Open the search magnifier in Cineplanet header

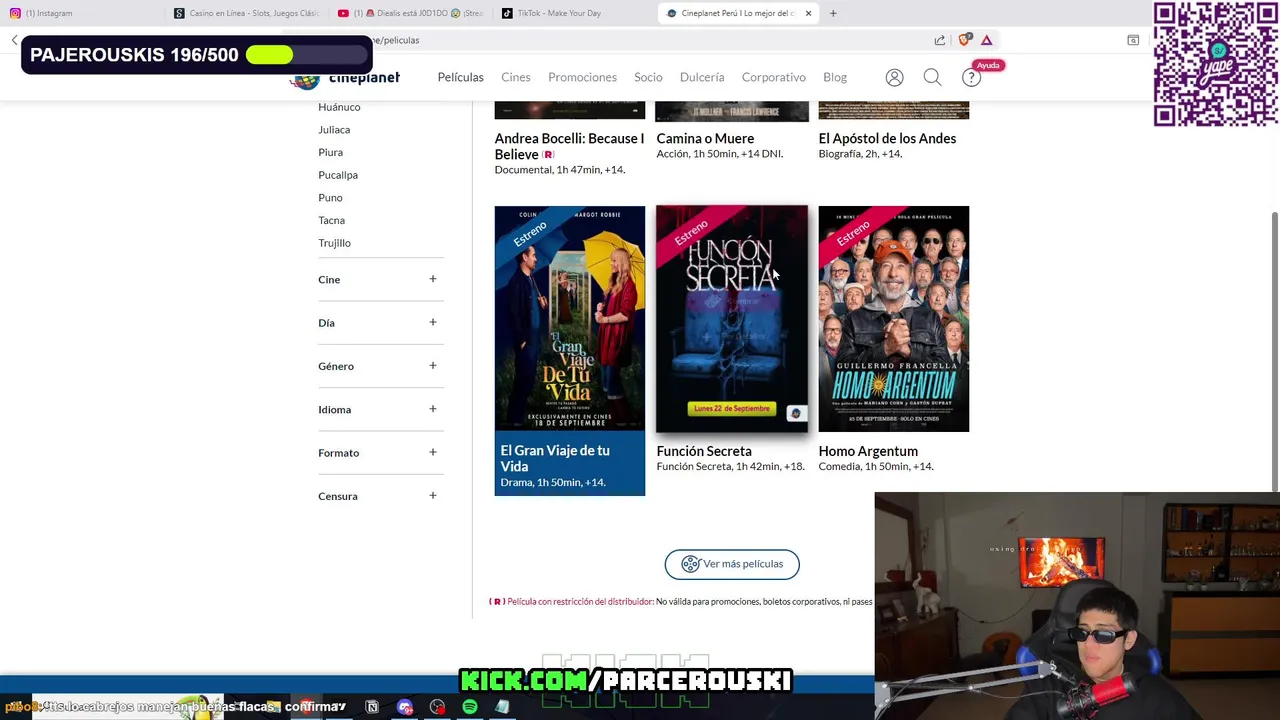click(932, 77)
